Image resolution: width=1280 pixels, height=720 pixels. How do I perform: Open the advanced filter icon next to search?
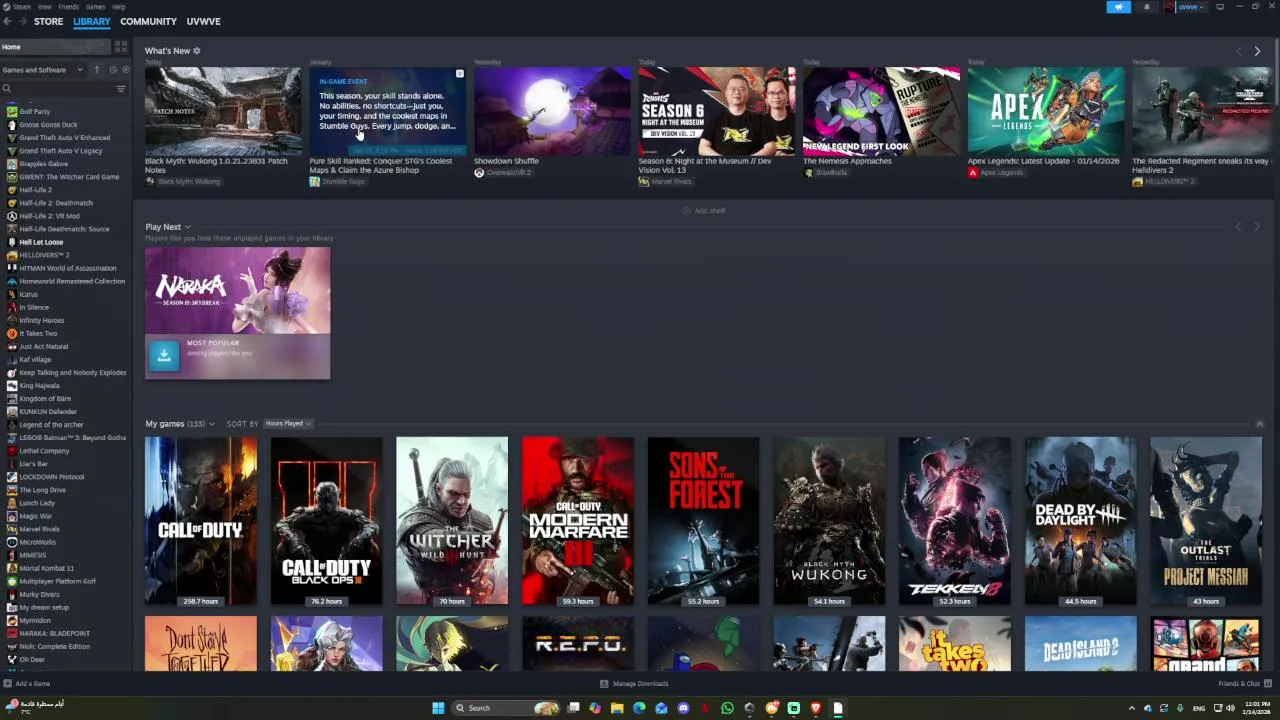tap(121, 89)
